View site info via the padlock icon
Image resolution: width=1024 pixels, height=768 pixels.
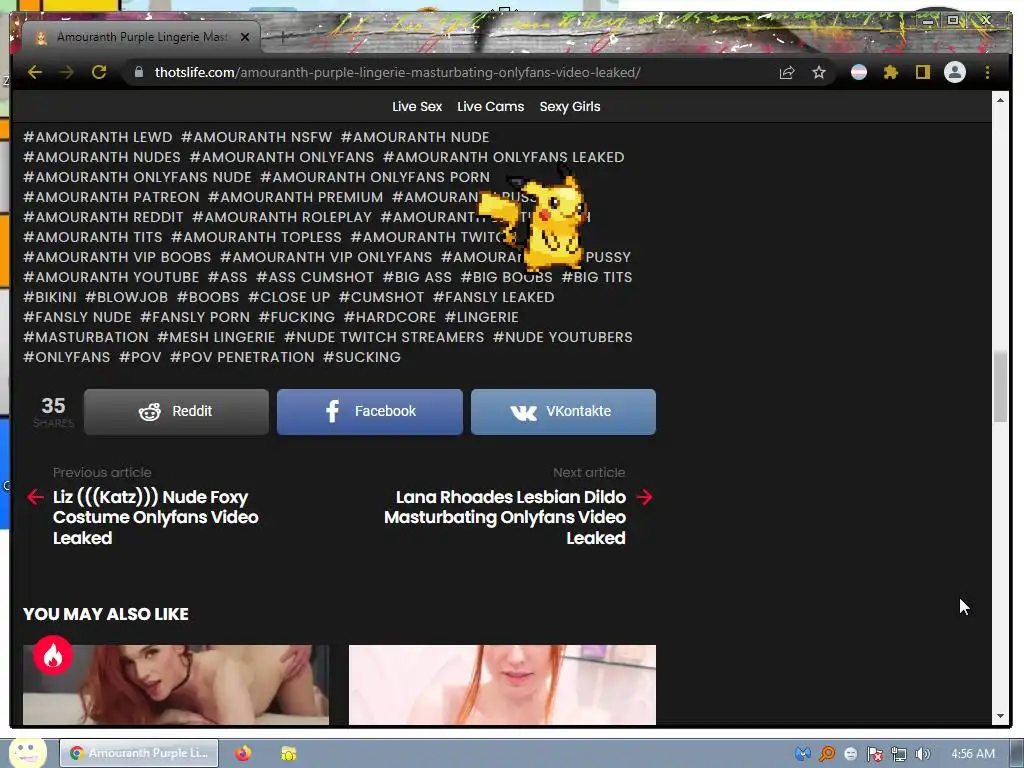138,72
